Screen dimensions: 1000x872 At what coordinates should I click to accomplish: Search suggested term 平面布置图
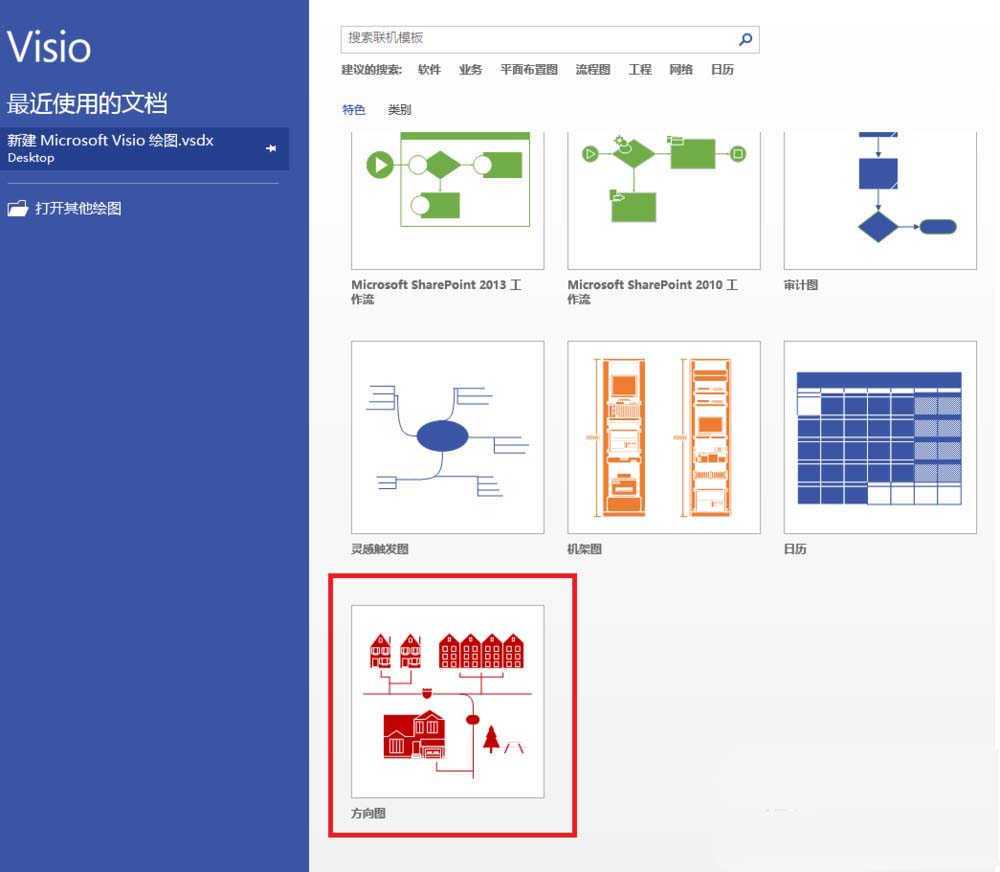529,70
